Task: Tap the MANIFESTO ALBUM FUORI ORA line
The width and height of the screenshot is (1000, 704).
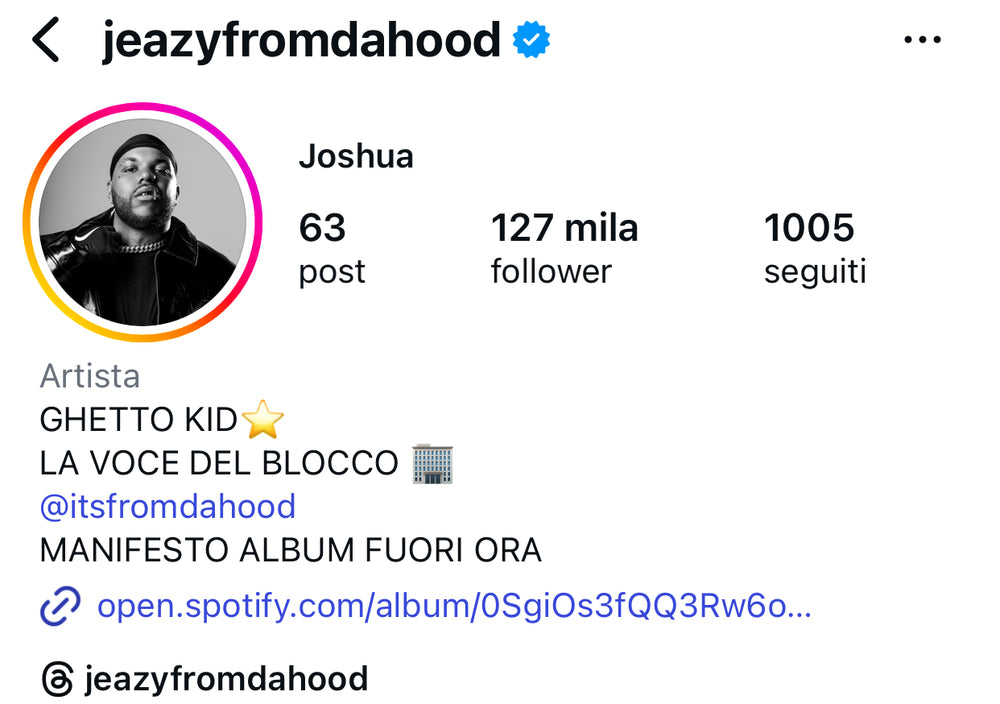Action: click(x=290, y=550)
